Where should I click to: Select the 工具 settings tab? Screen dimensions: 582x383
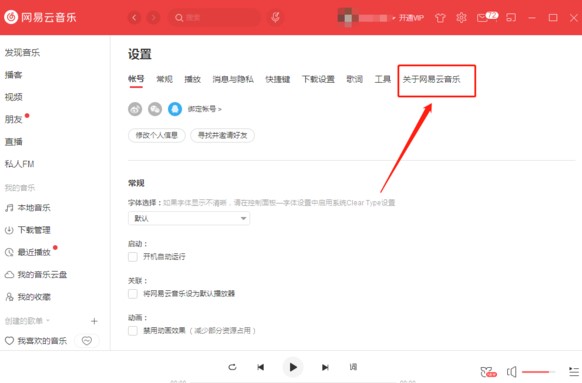(x=383, y=79)
